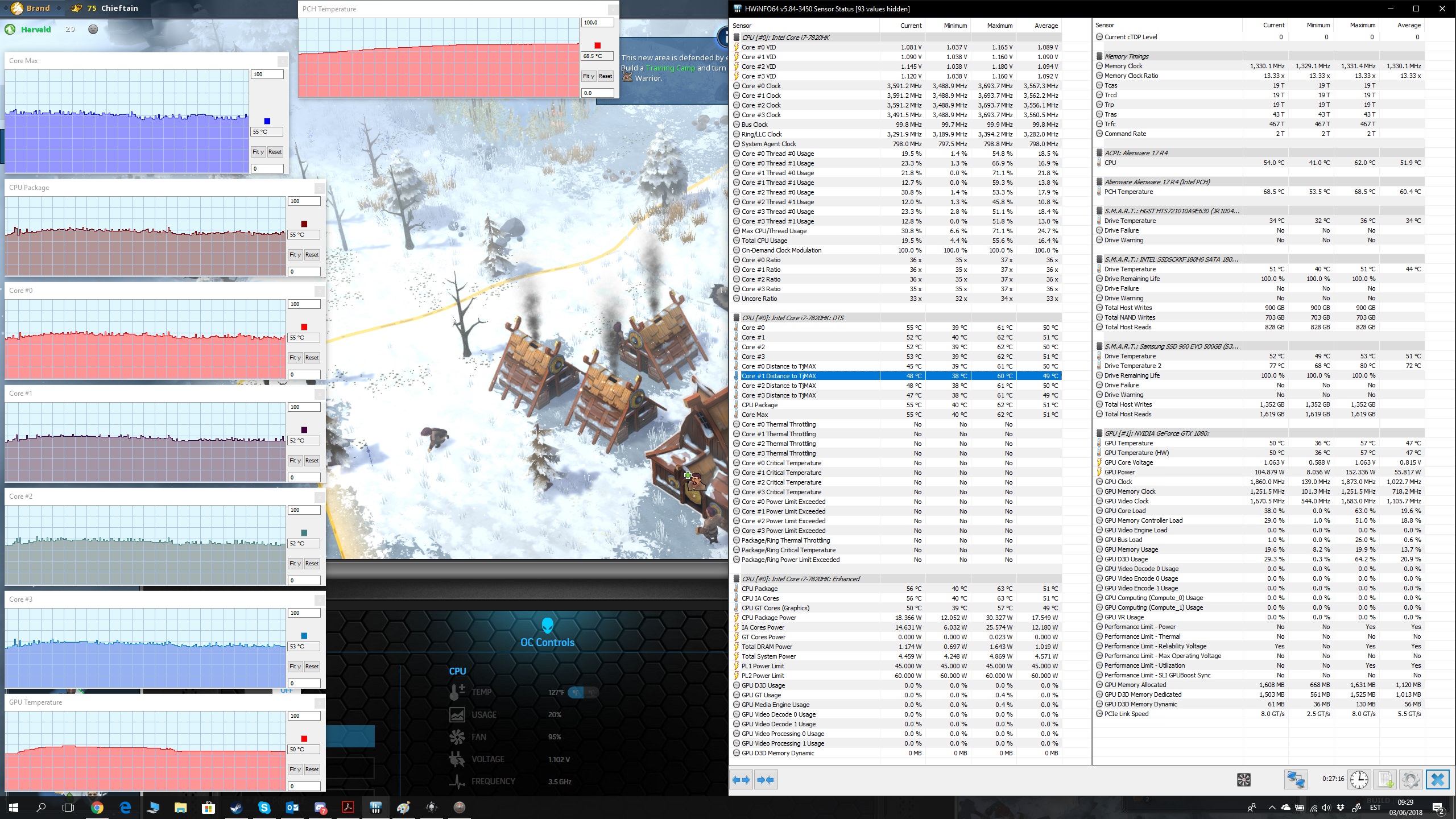Click the log file start icon

[1385, 780]
